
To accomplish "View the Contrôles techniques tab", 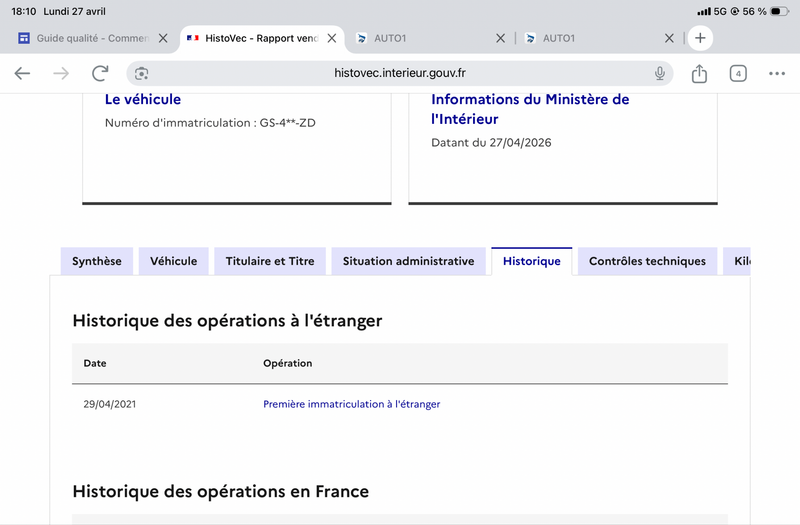I will pyautogui.click(x=647, y=261).
